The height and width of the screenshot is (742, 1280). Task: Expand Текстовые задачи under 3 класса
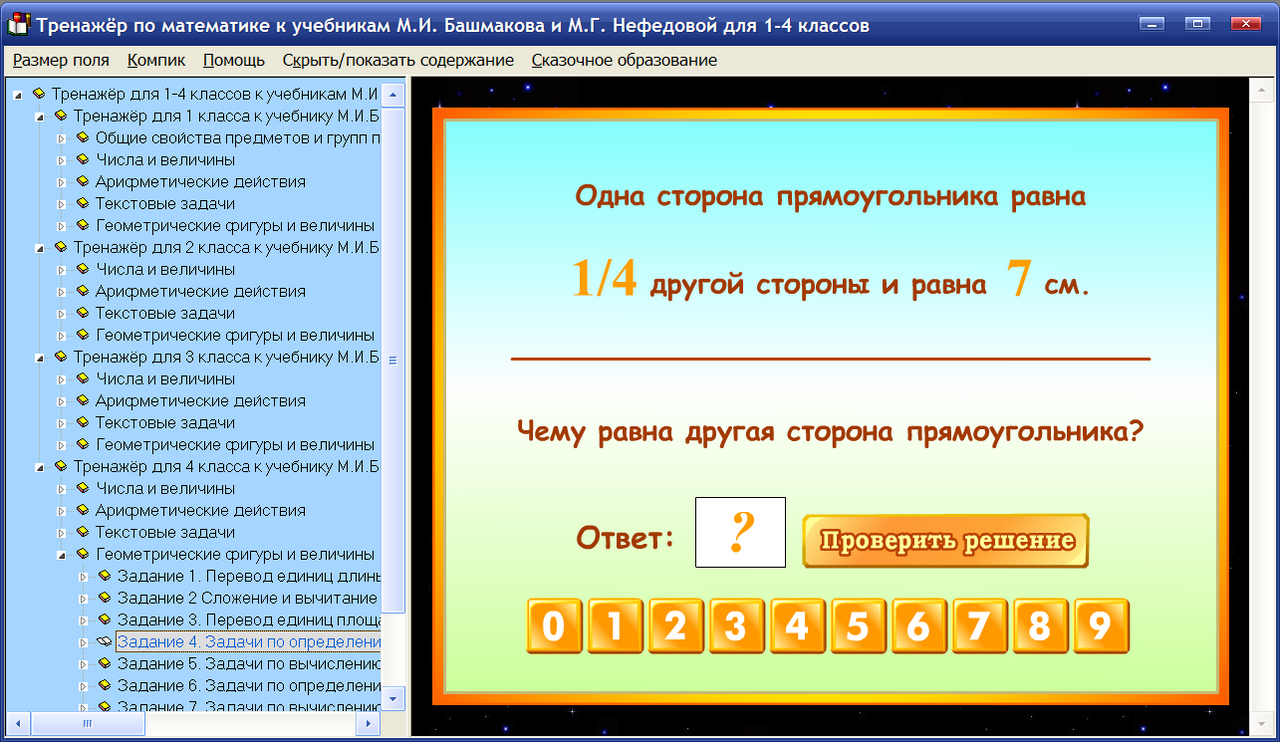(61, 423)
